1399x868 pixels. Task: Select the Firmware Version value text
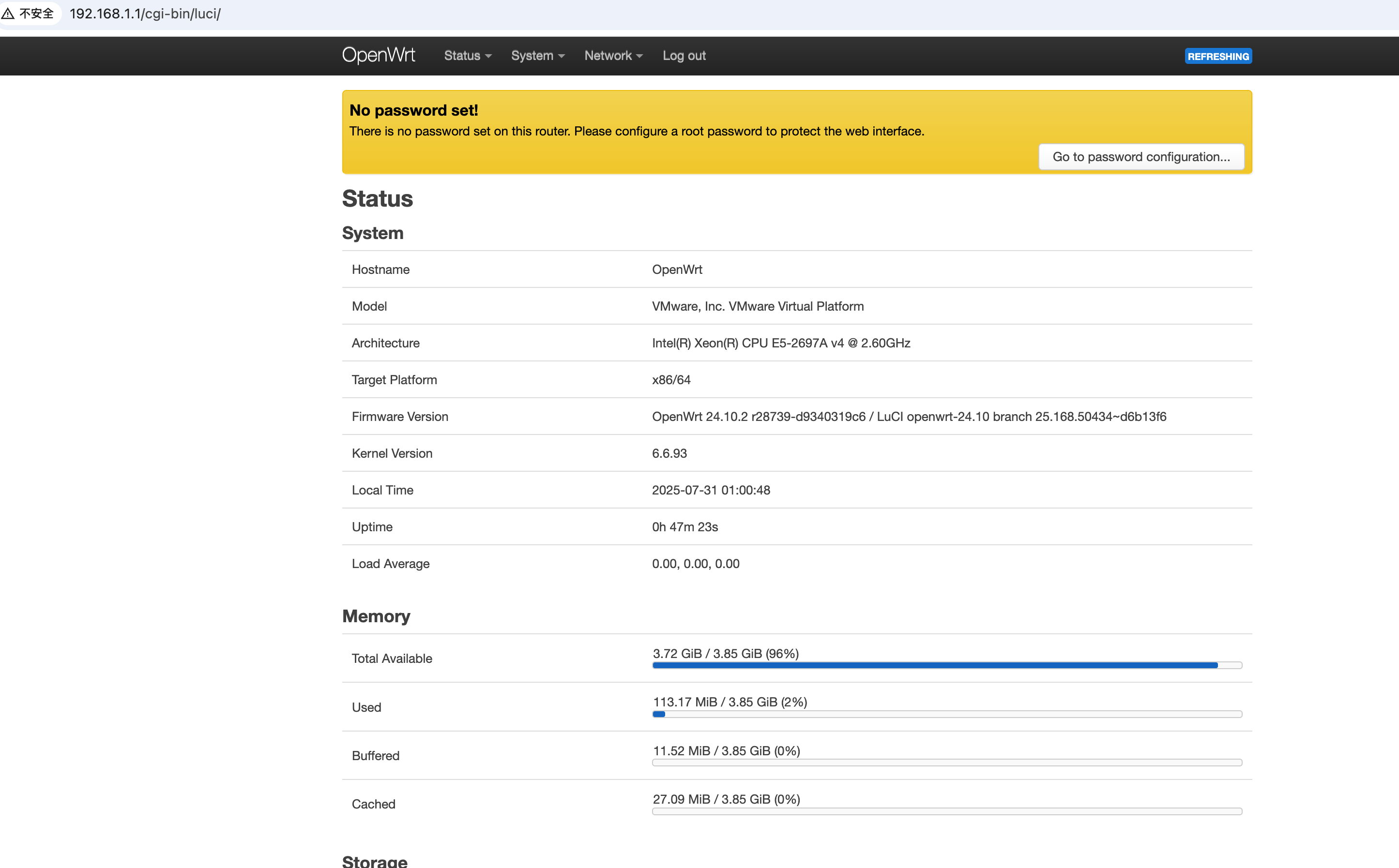909,416
